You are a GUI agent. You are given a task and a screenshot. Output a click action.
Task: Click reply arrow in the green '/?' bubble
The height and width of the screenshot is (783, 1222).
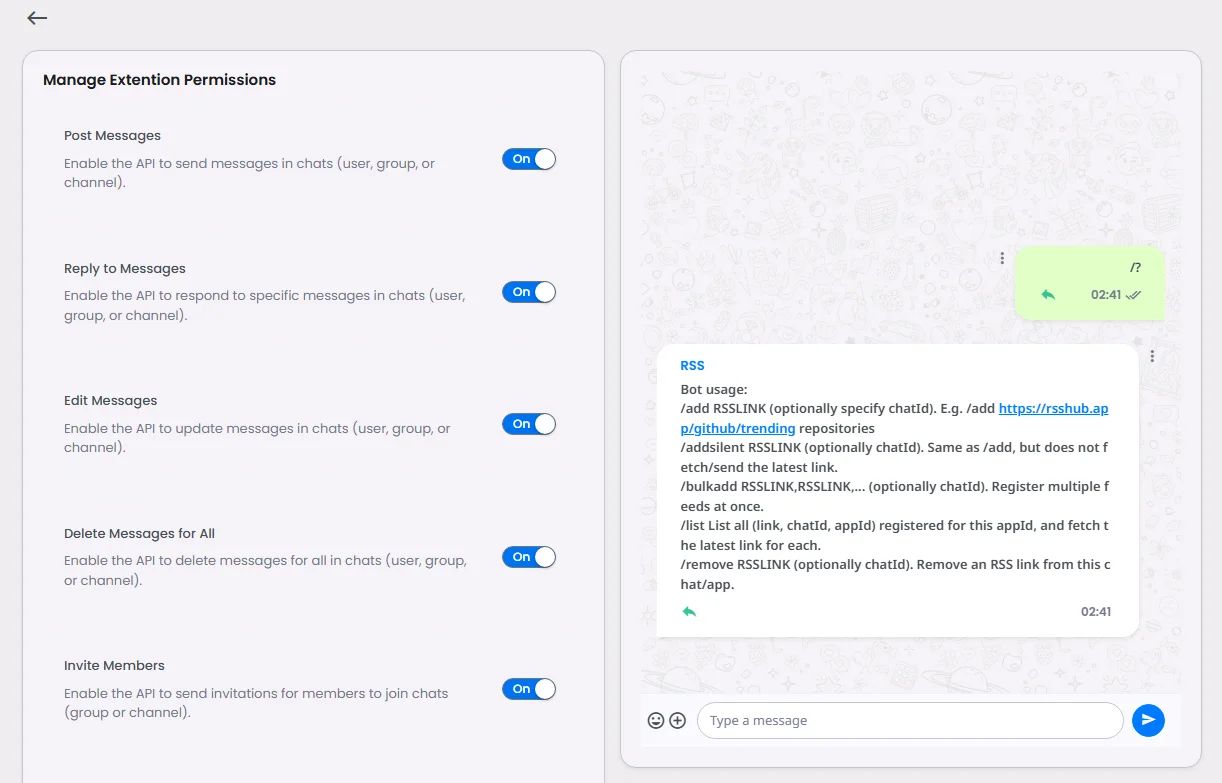1048,295
